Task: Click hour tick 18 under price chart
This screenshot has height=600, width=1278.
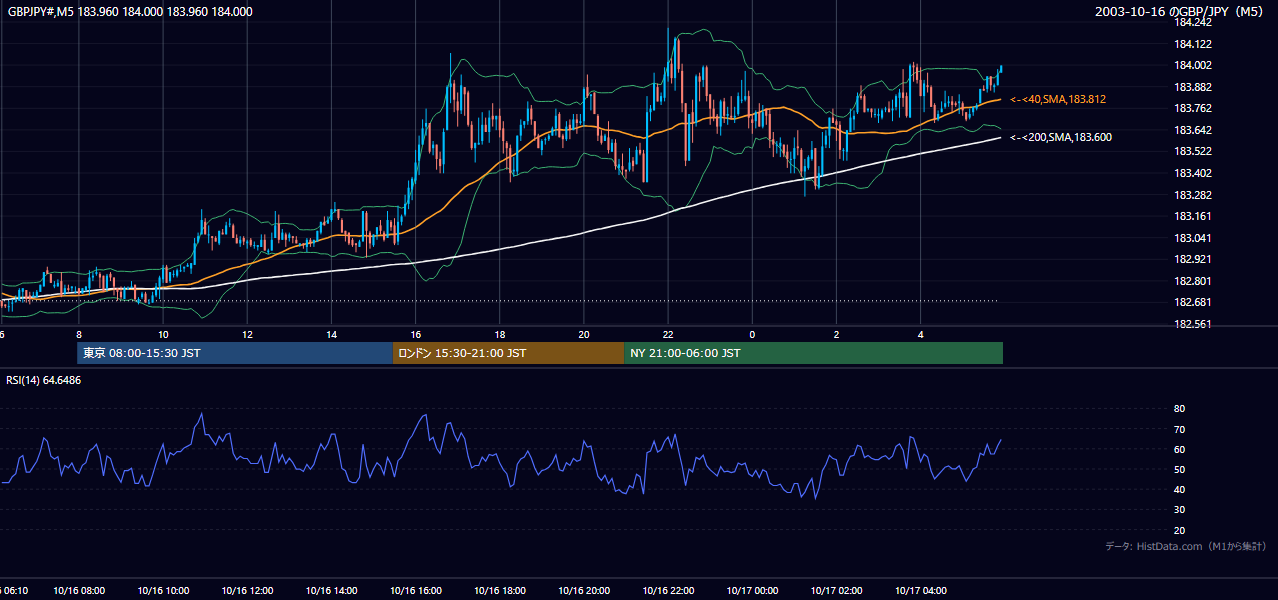Action: point(499,335)
